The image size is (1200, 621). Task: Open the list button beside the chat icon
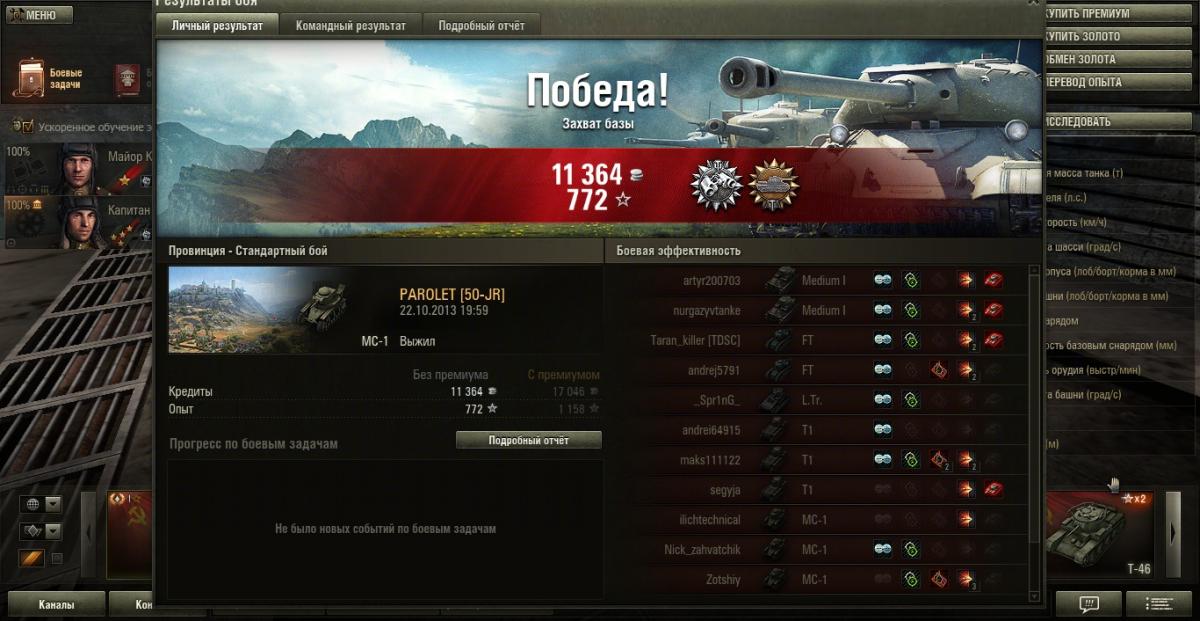pos(1159,604)
